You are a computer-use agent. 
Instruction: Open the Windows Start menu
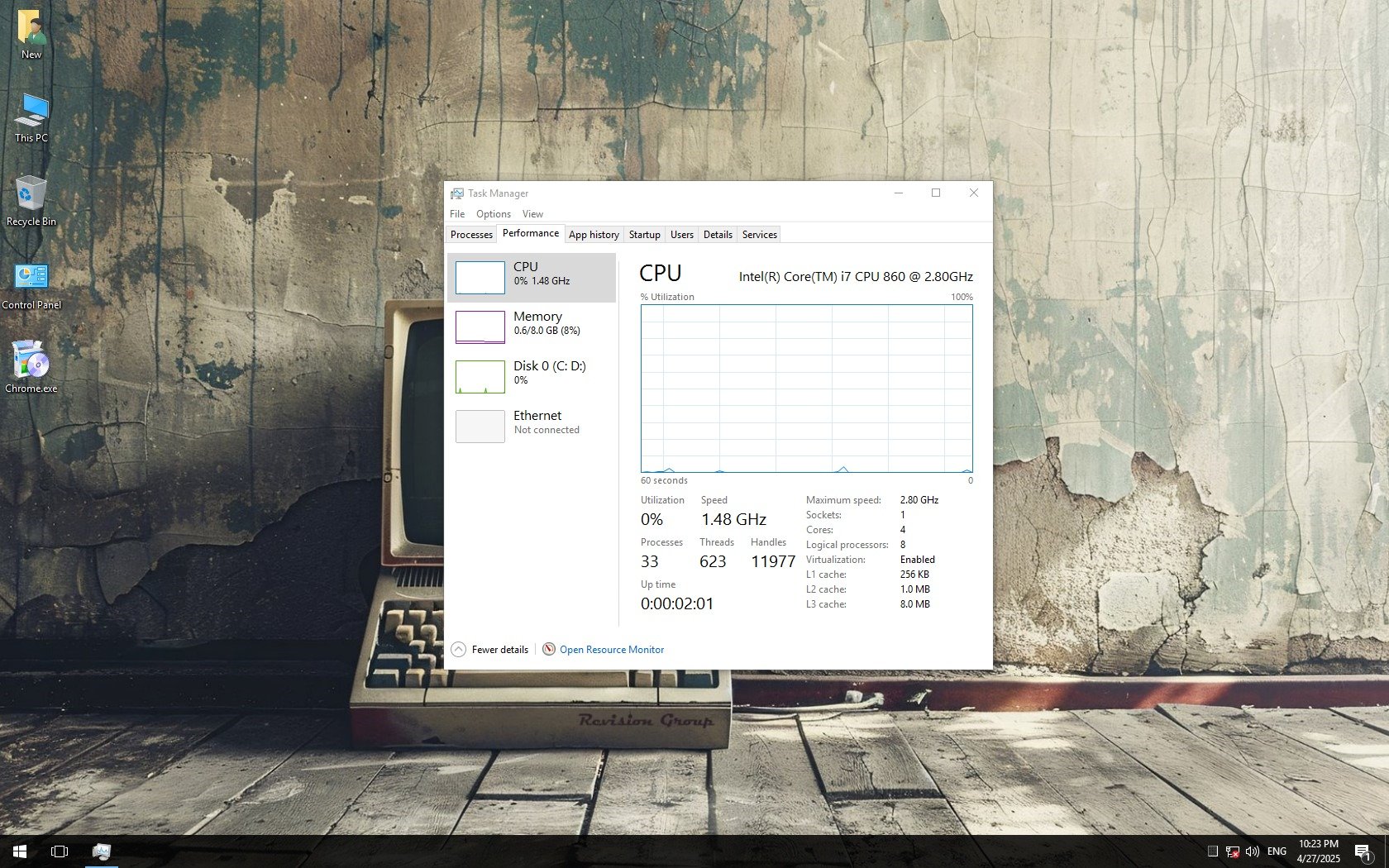tap(20, 851)
